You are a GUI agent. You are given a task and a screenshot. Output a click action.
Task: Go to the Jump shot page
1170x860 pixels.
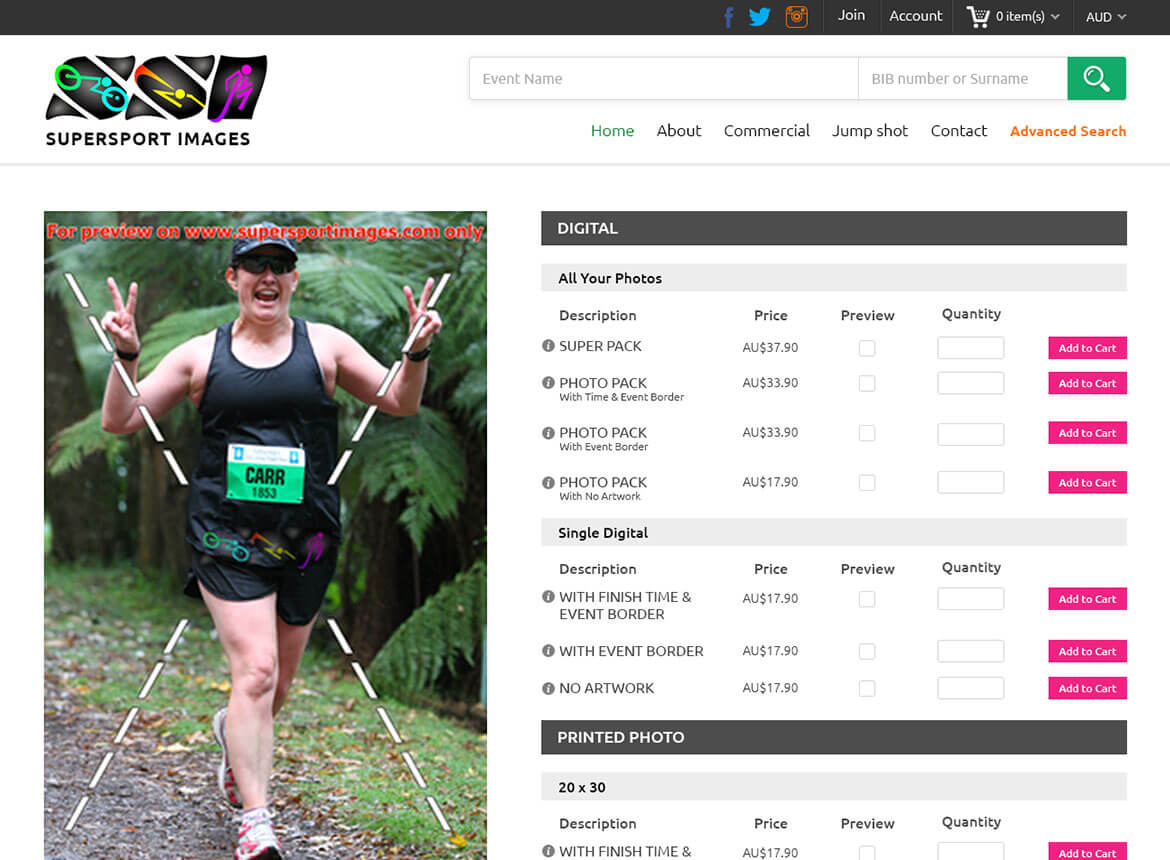[x=870, y=131]
